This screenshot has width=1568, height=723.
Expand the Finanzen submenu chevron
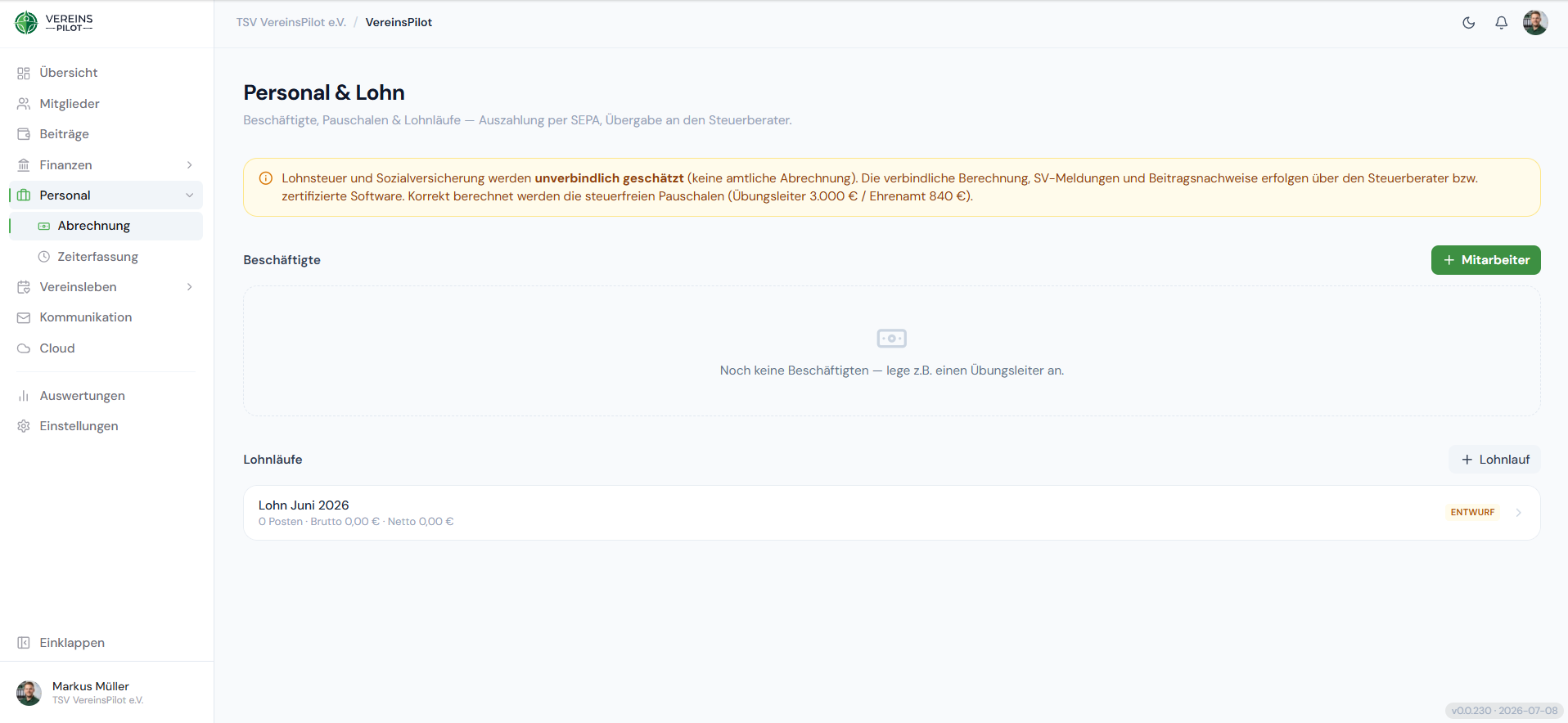(x=190, y=165)
